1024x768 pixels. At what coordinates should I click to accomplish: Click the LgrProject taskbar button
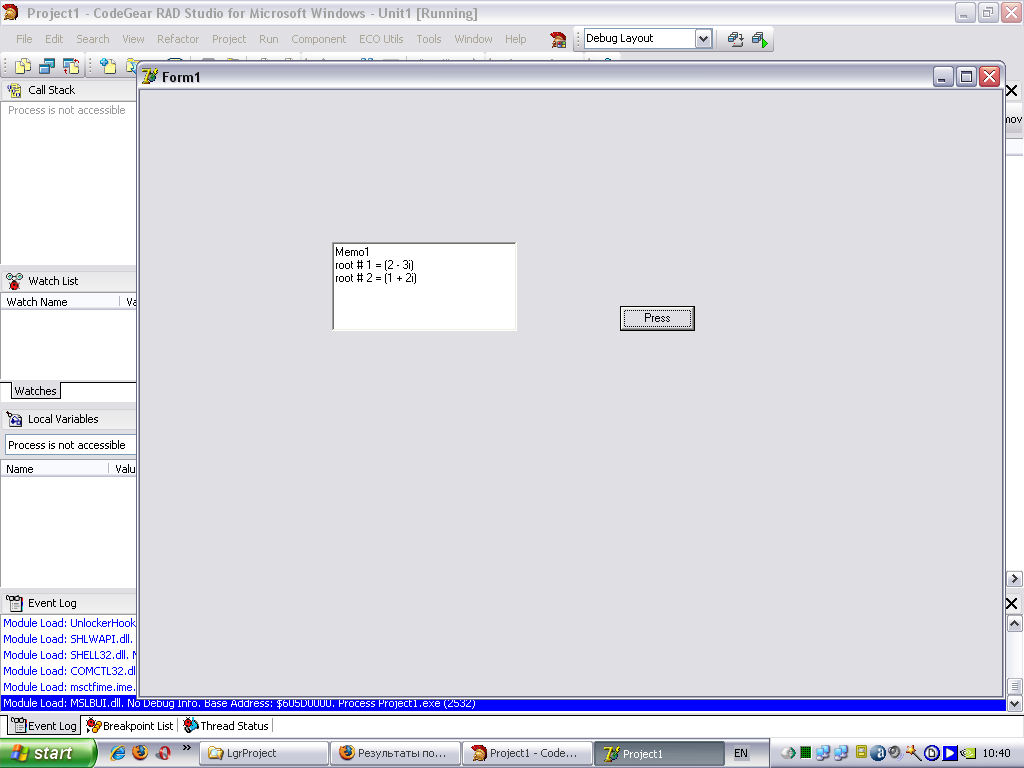(265, 753)
